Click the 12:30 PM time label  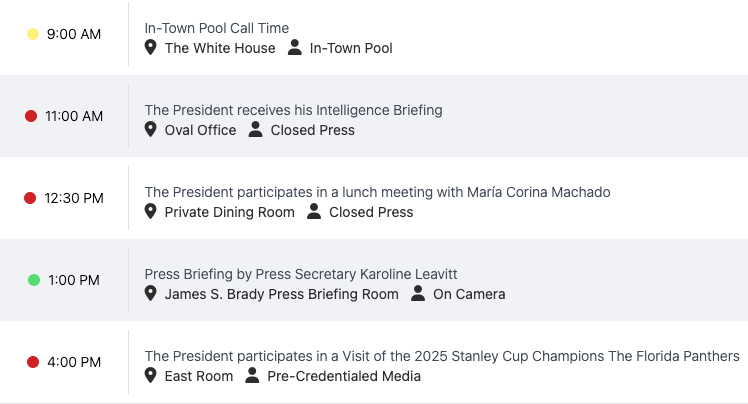pos(74,198)
